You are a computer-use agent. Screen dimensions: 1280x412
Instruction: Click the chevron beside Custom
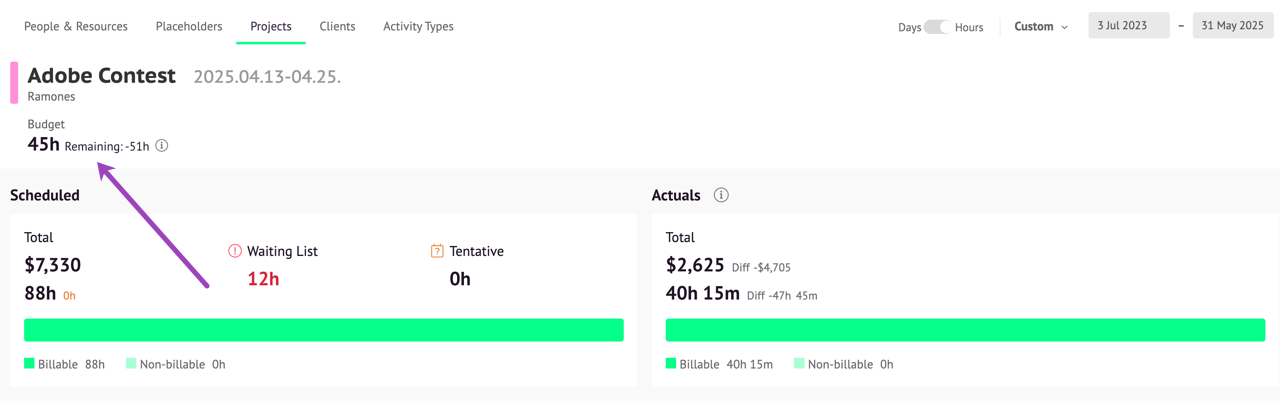pos(1064,27)
